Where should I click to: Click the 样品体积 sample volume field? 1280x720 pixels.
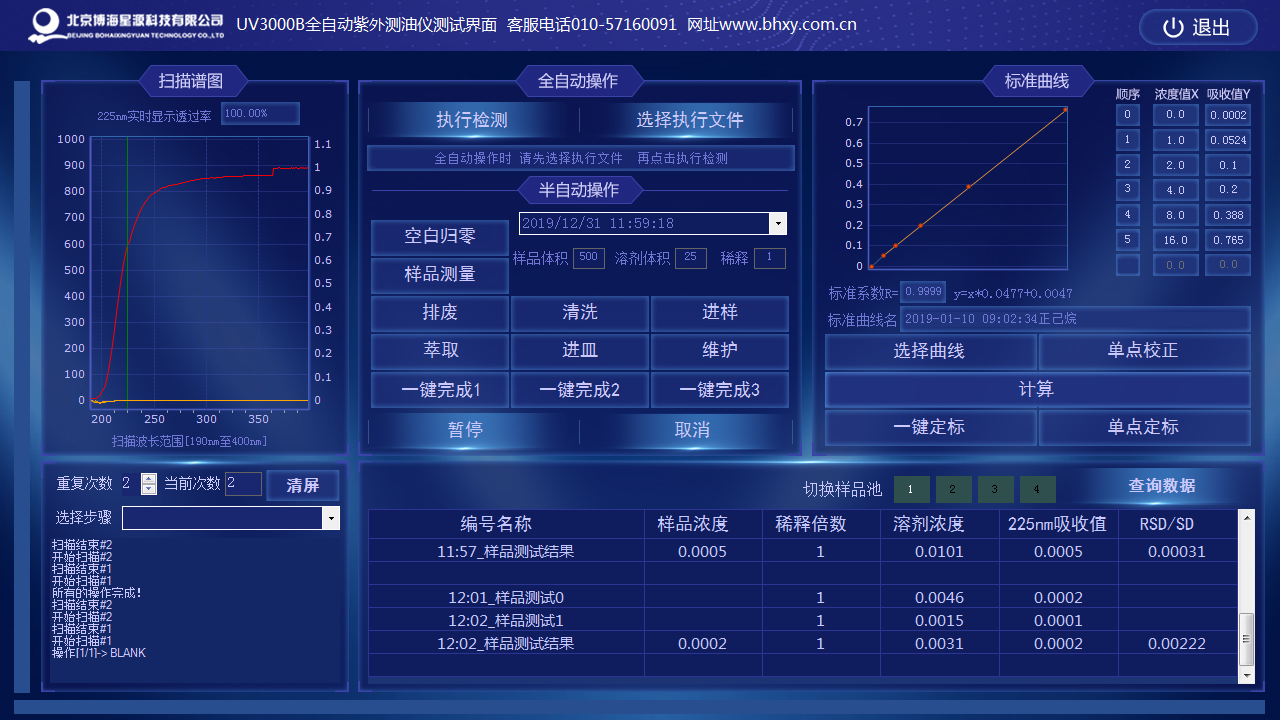coord(588,258)
